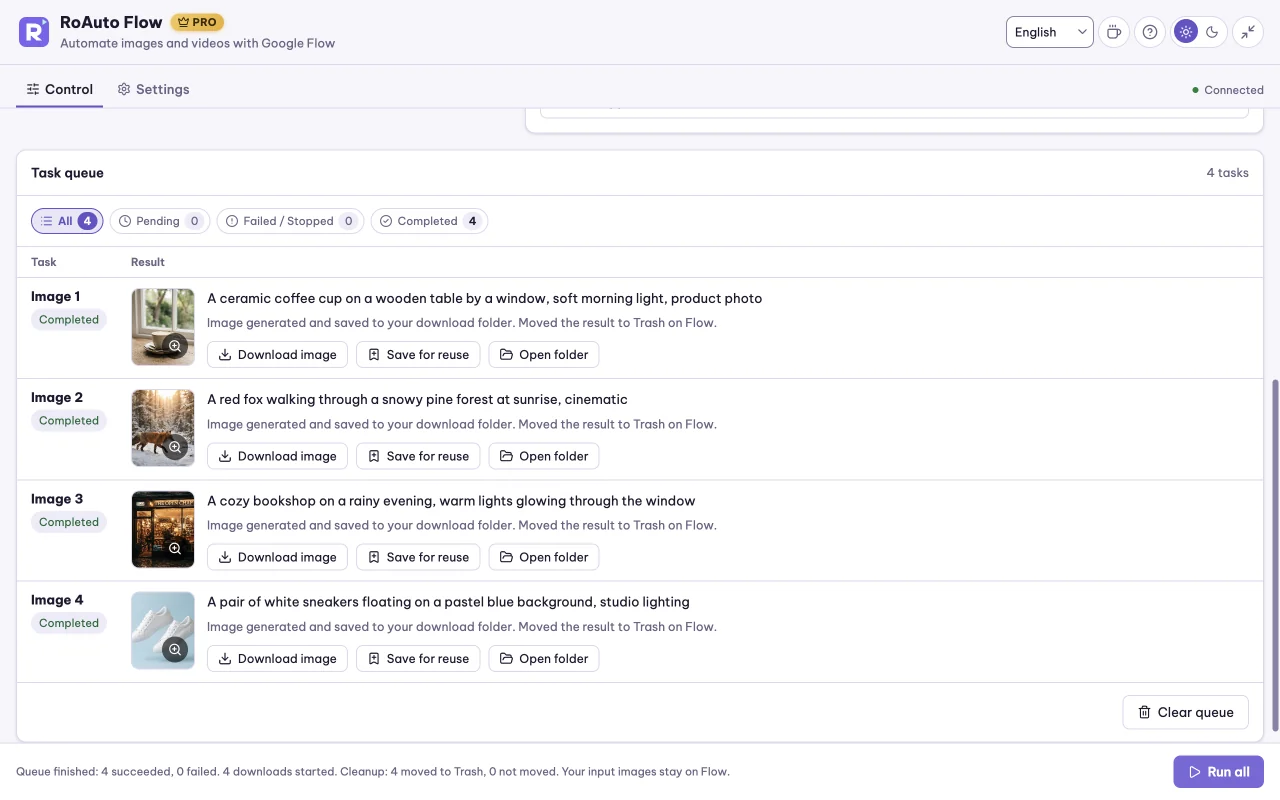Click the '4 tasks' count label
1280x800 pixels.
pos(1227,173)
